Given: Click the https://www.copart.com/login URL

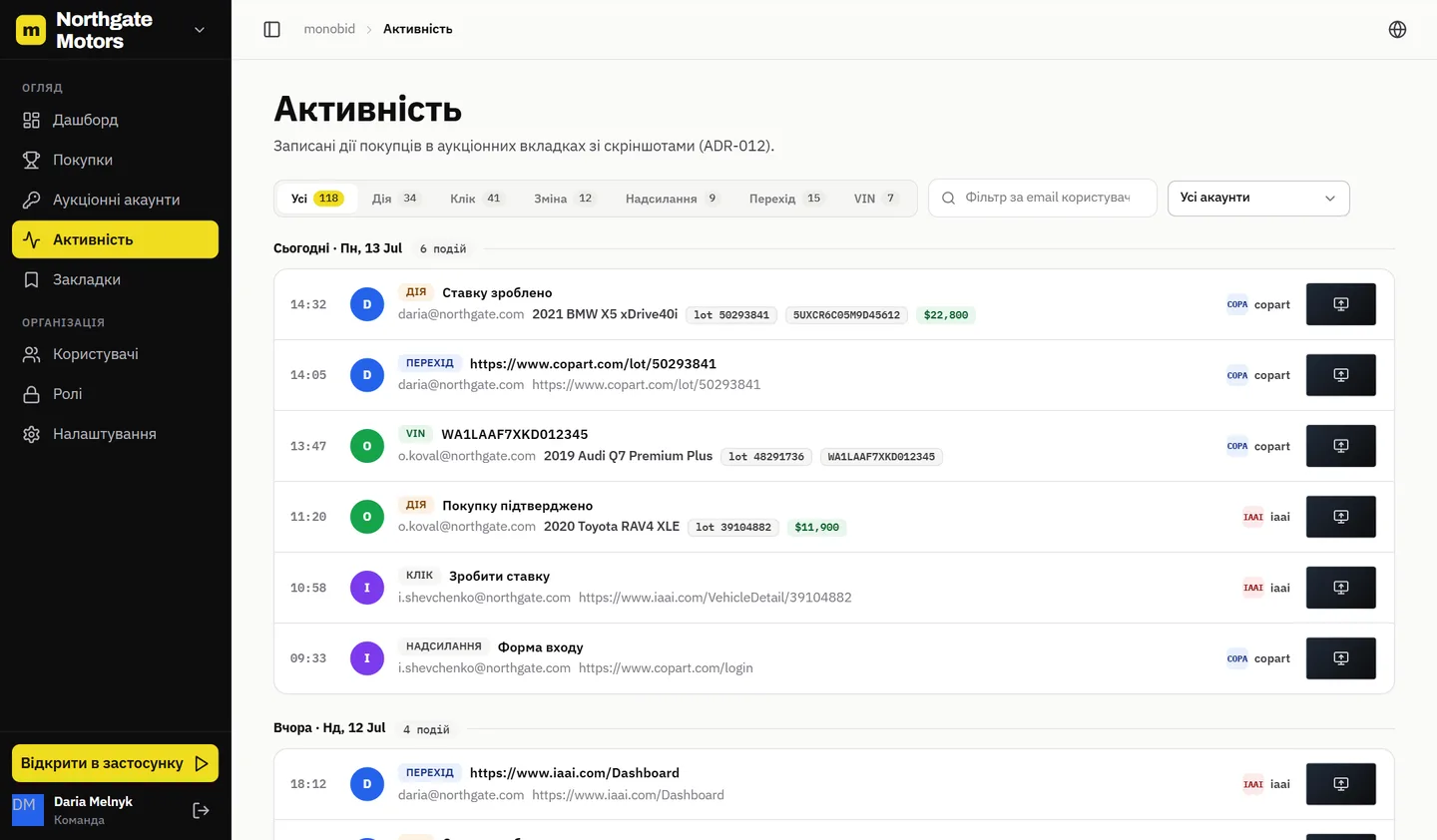Looking at the screenshot, I should pyautogui.click(x=666, y=668).
